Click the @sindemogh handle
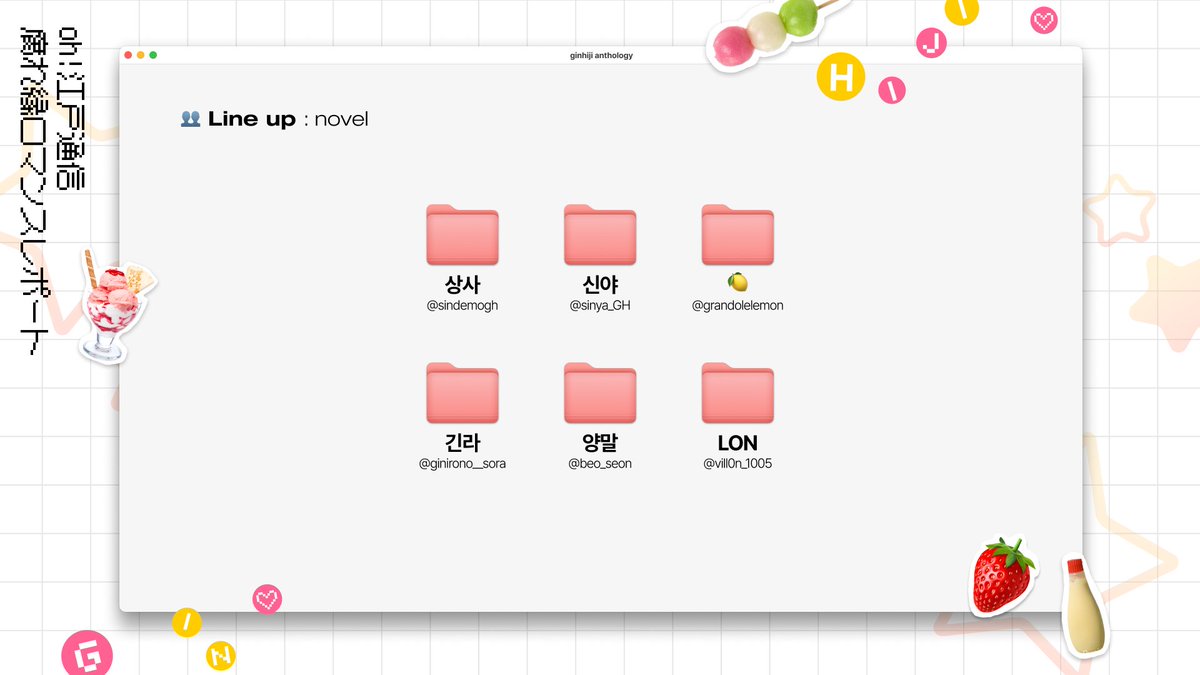This screenshot has width=1200, height=675. click(x=462, y=305)
